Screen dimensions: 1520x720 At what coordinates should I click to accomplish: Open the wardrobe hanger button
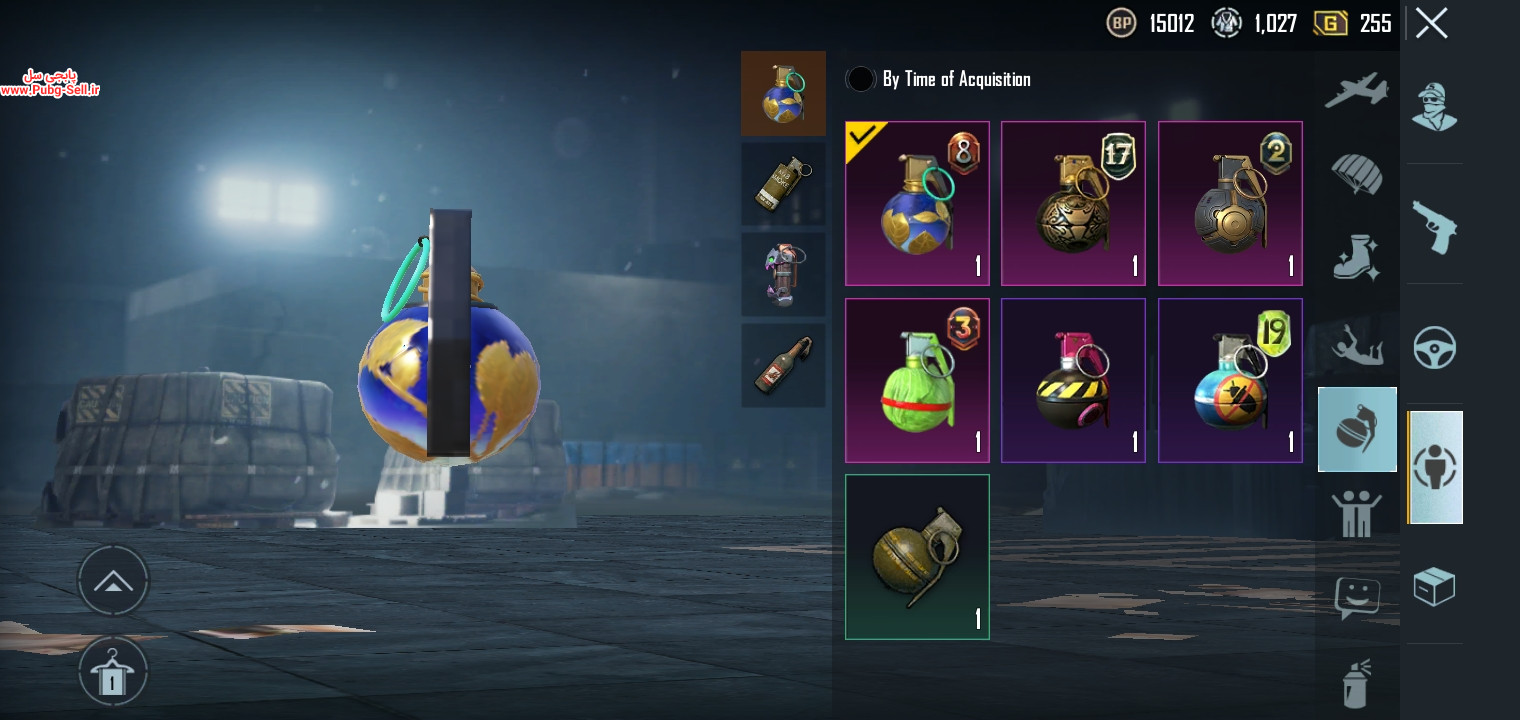(113, 672)
